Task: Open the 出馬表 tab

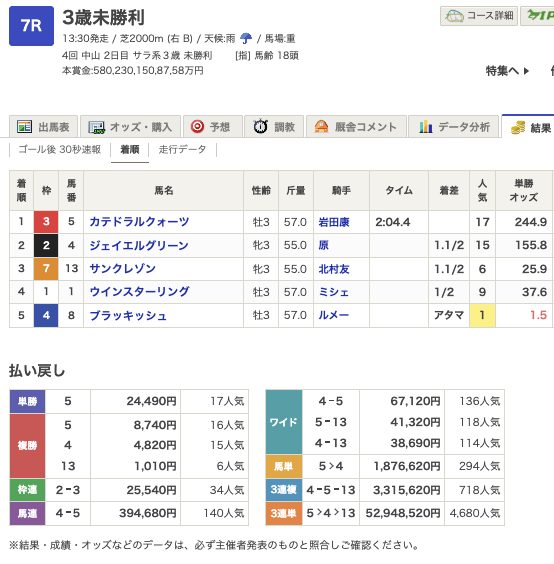Action: tap(44, 127)
